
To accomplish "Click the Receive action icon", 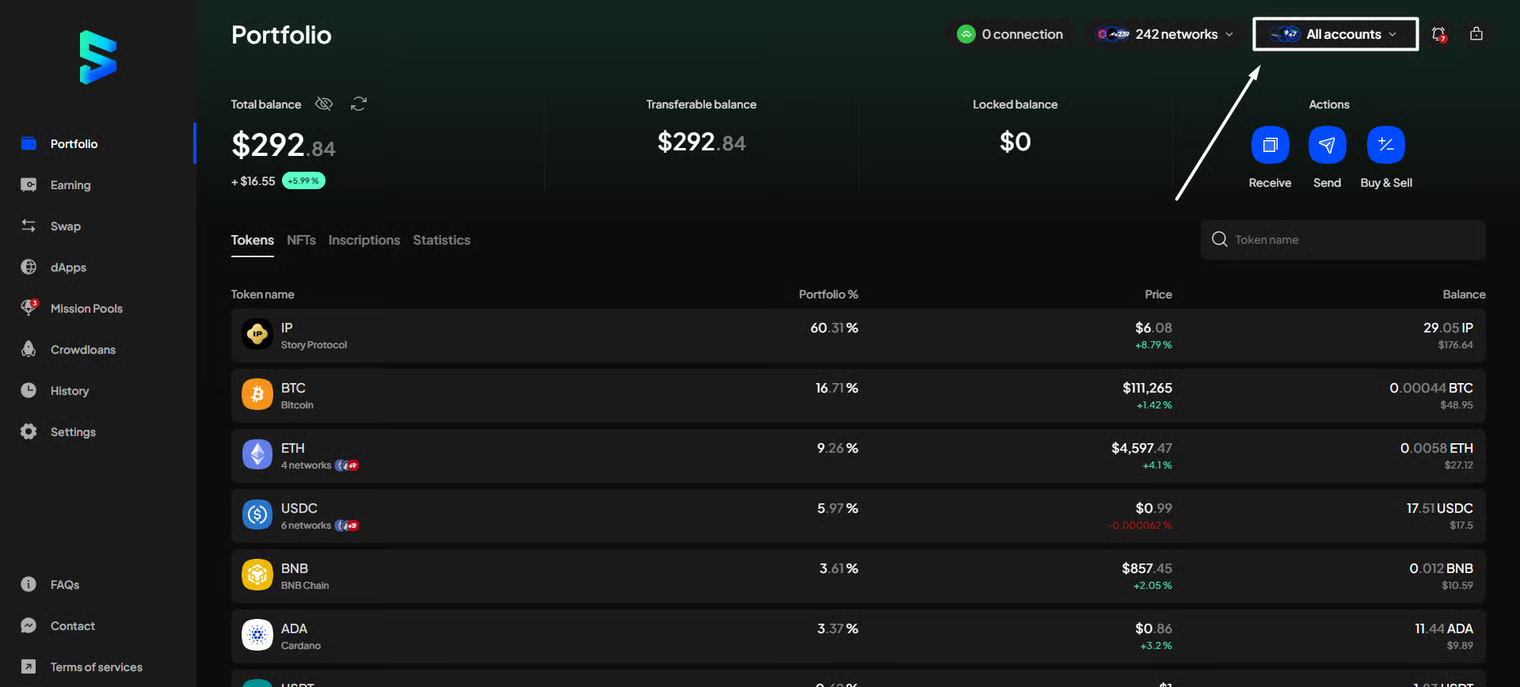I will click(x=1269, y=145).
